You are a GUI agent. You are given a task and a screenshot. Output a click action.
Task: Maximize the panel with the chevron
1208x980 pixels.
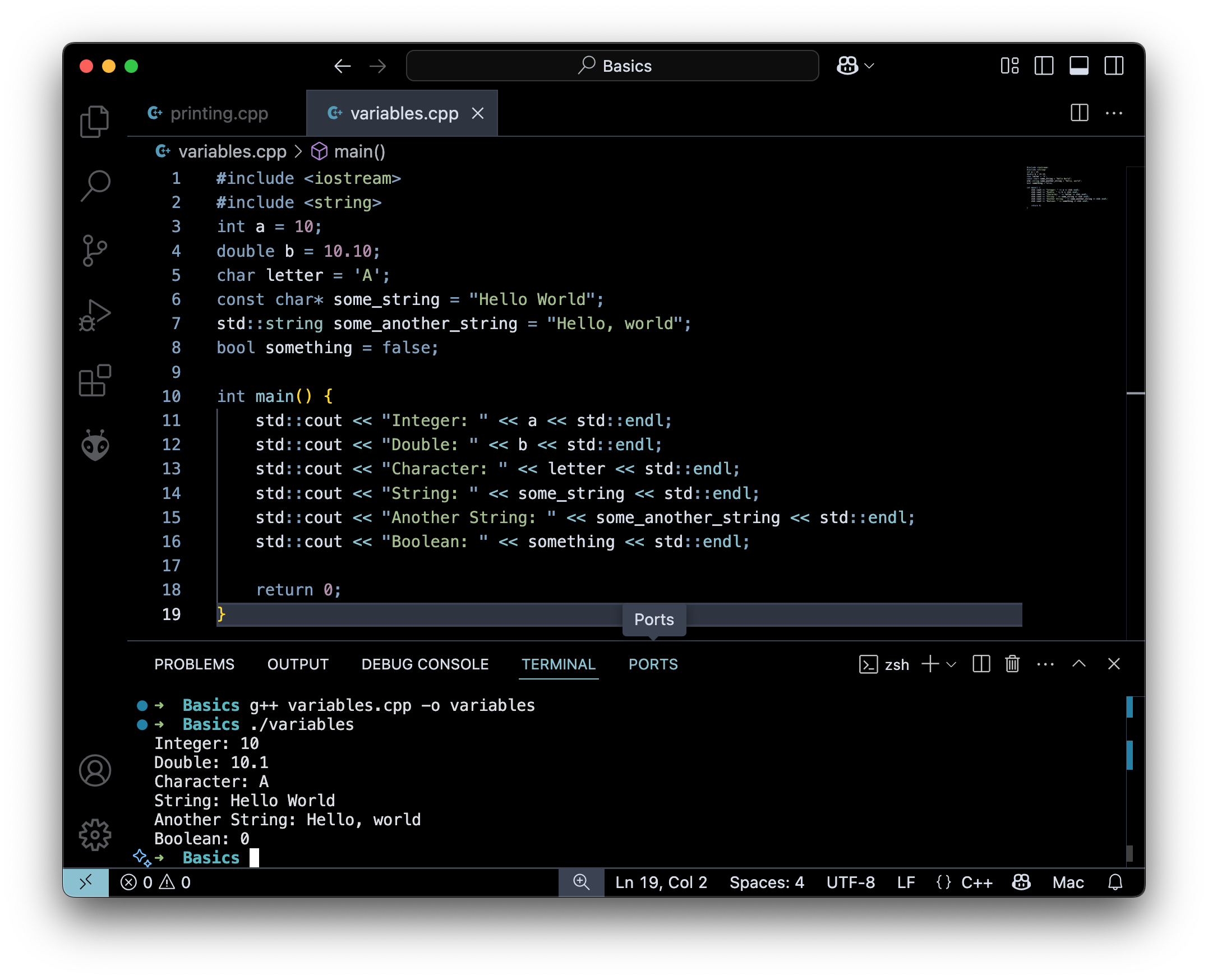1080,664
